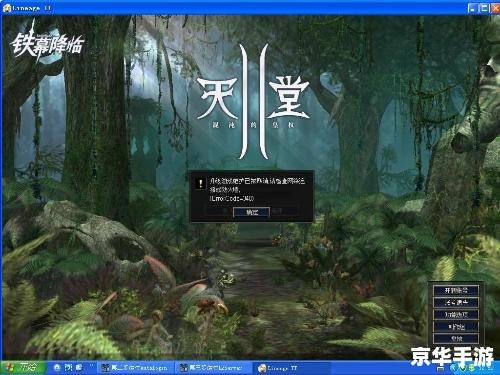
Task: Open the Windows Start button
Action: pyautogui.click(x=23, y=367)
